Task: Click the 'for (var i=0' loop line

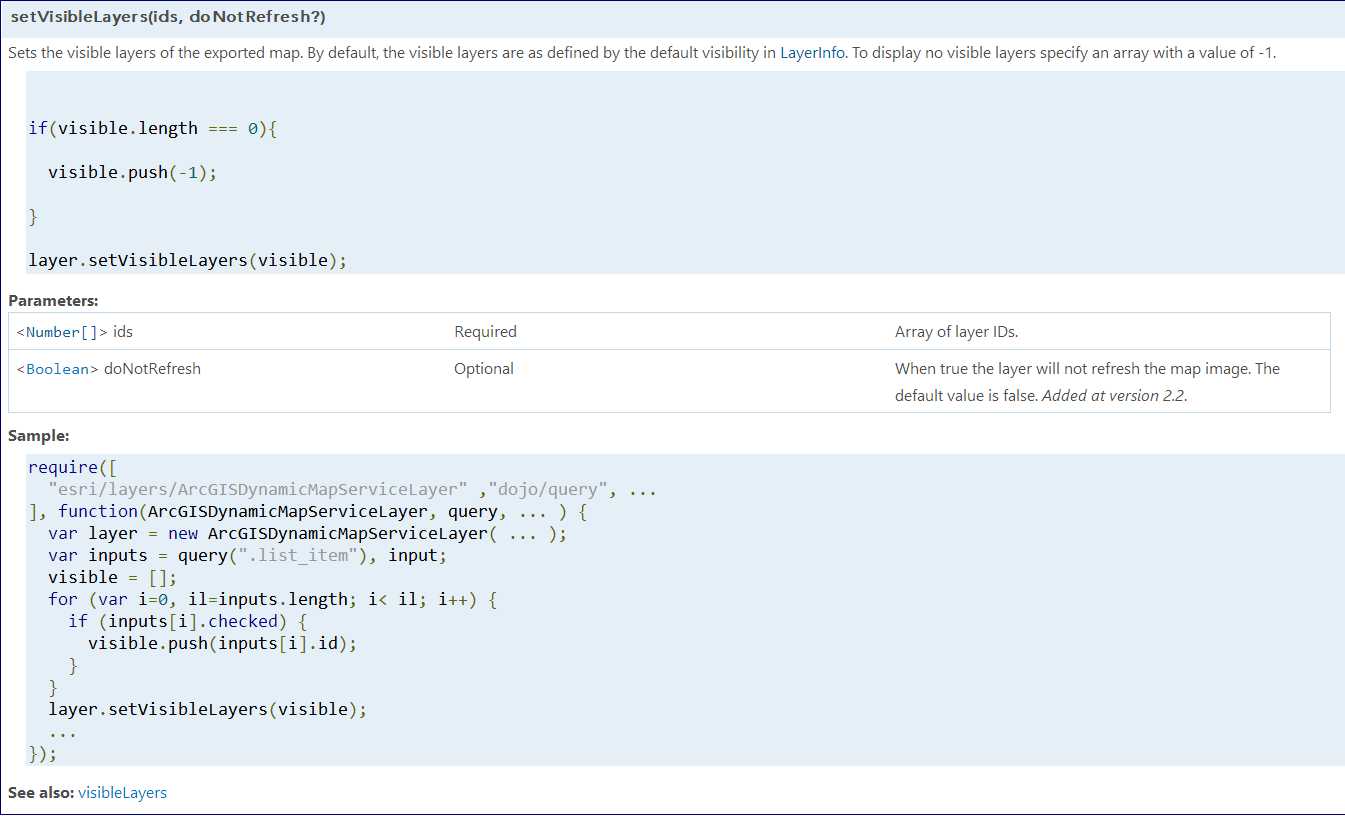Action: click(x=272, y=599)
